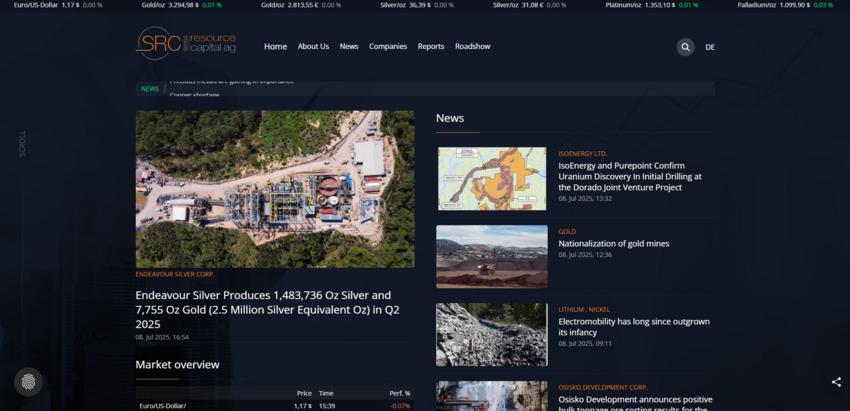Open the News menu item
The width and height of the screenshot is (850, 411).
tap(349, 47)
